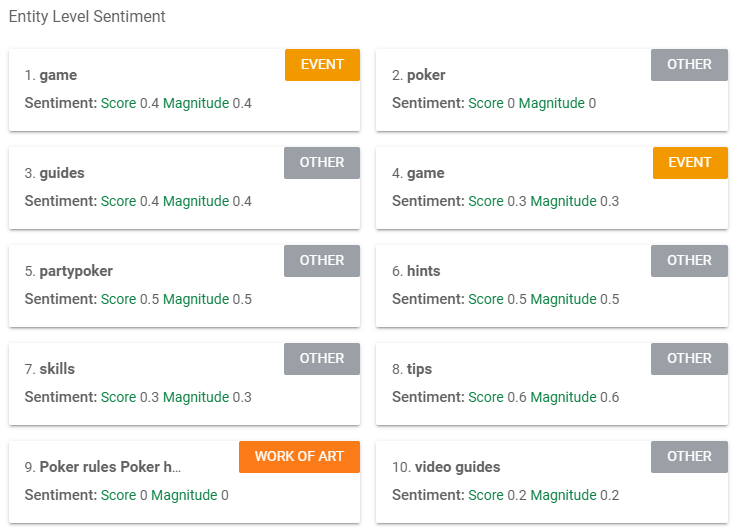This screenshot has height=530, width=737.
Task: Click the Entity Level Sentiment heading
Action: pyautogui.click(x=87, y=17)
